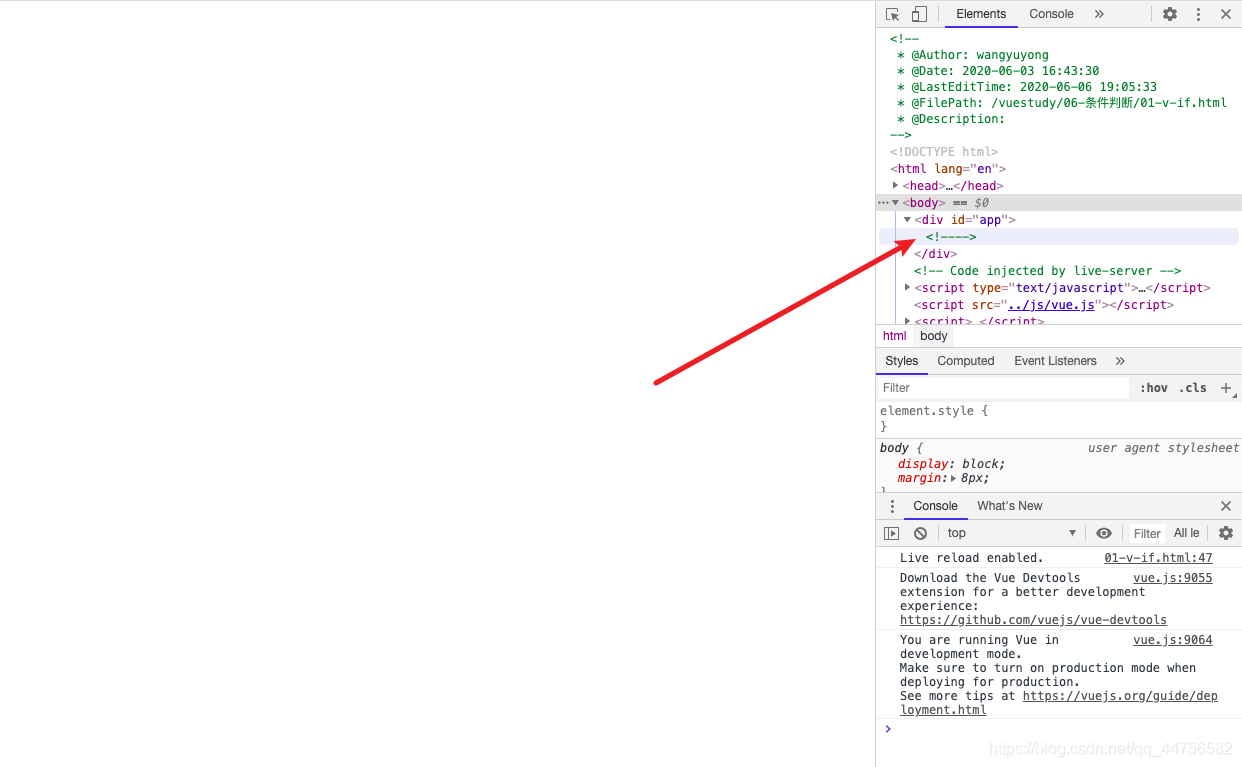Viewport: 1242px width, 767px height.
Task: Open the All levels log dropdown
Action: click(1188, 533)
